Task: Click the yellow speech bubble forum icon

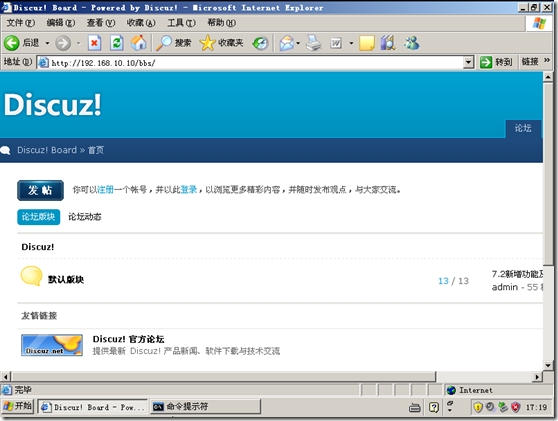Action: (x=31, y=276)
